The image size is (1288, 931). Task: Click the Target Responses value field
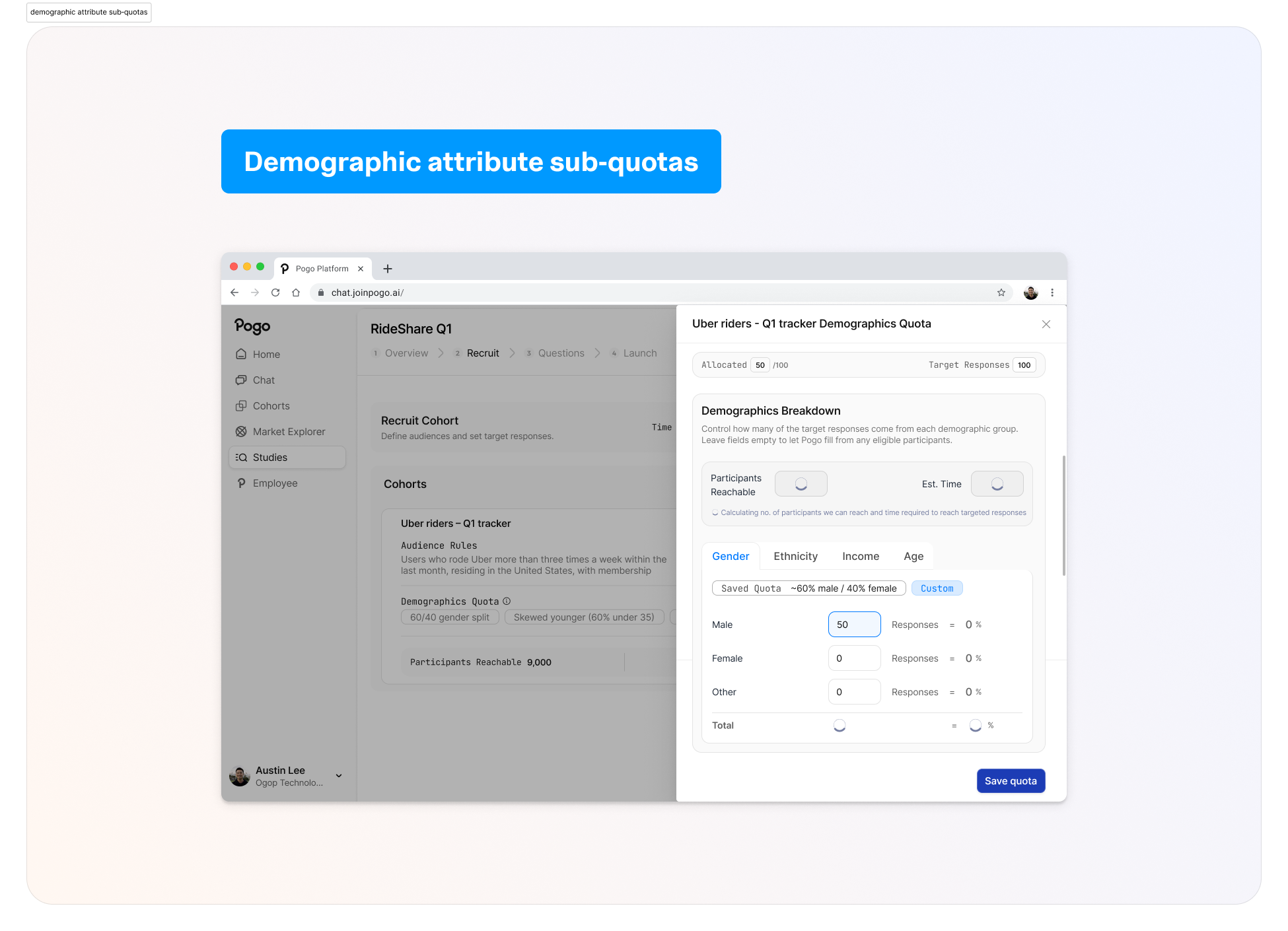(1024, 365)
